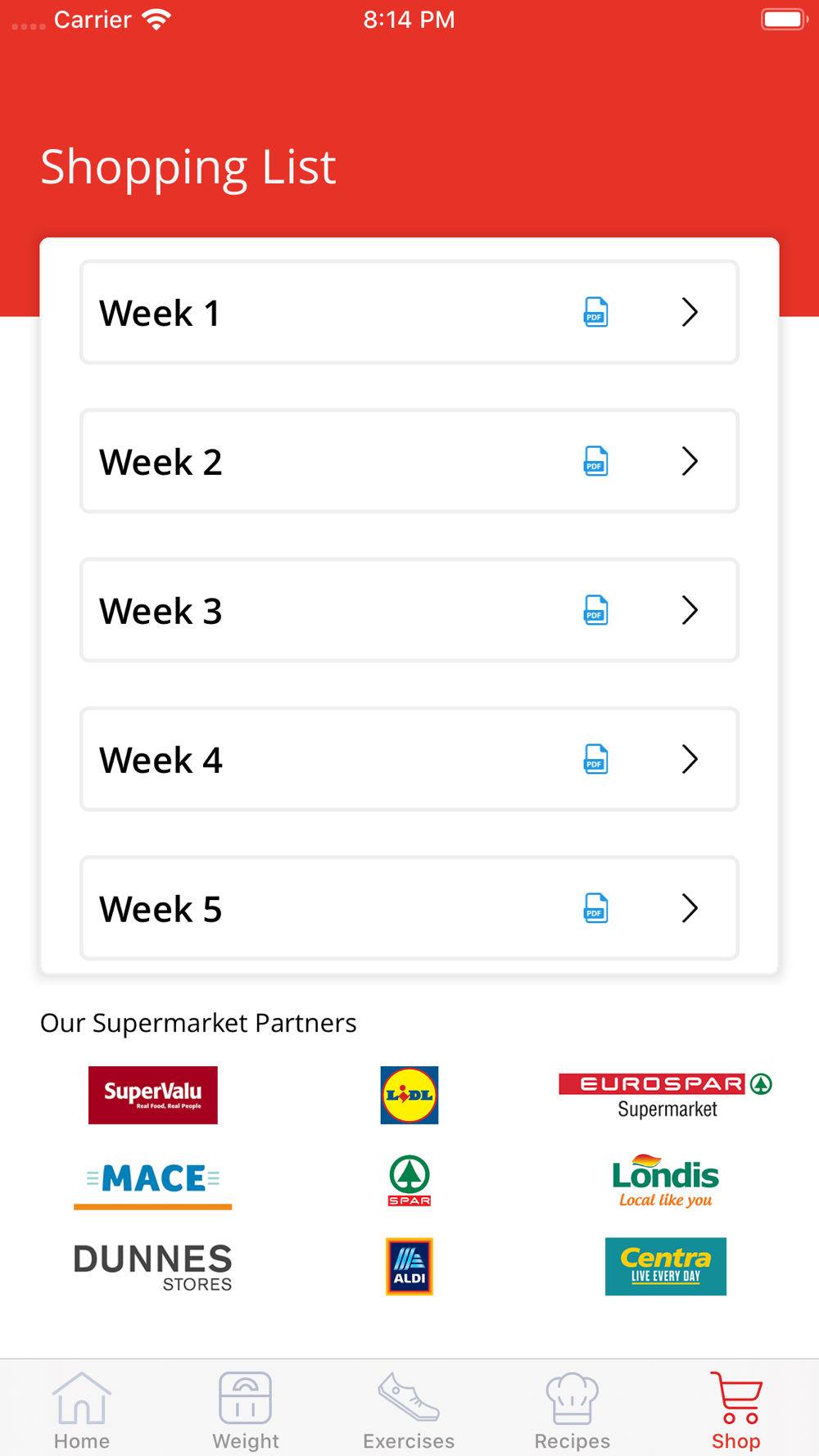Go to the Weight tab

click(x=246, y=1410)
